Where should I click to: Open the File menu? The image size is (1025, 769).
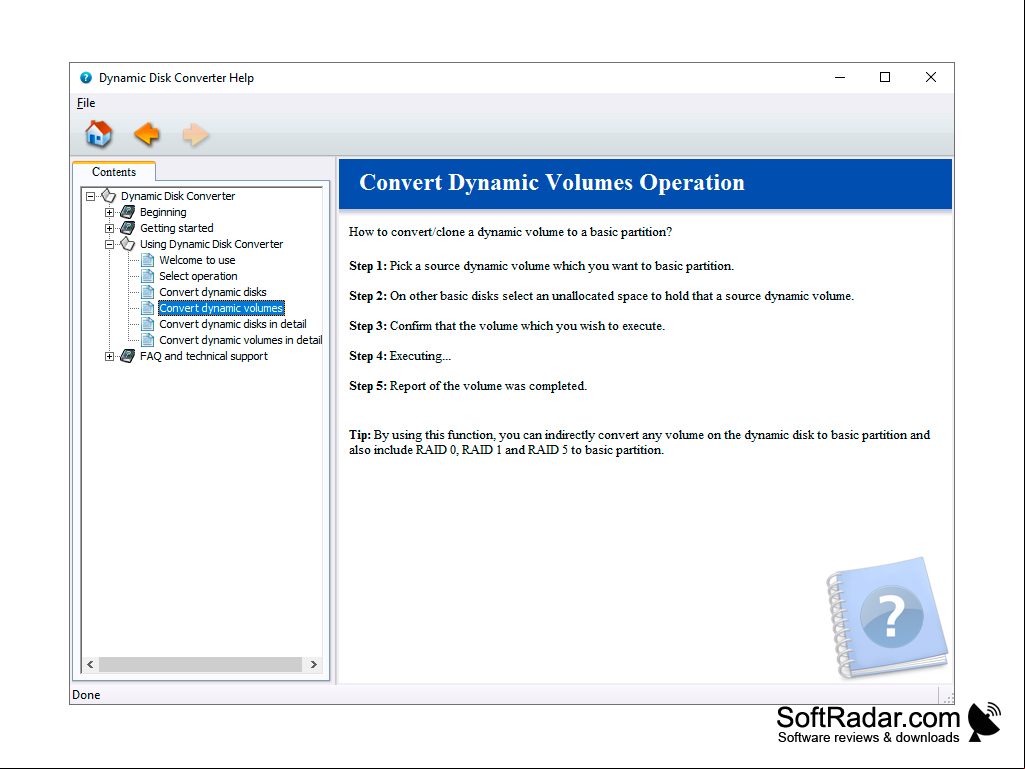[x=86, y=103]
